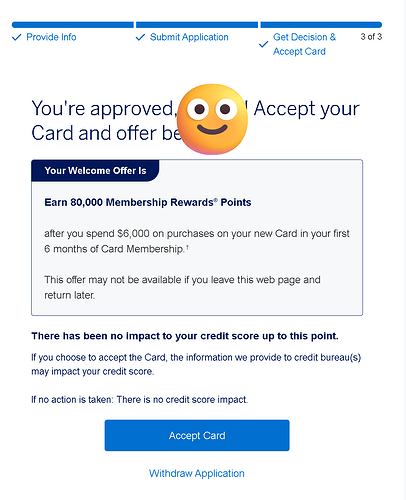Click the Withdraw Application link
Viewport: 406px width, 500px height.
pos(197,473)
